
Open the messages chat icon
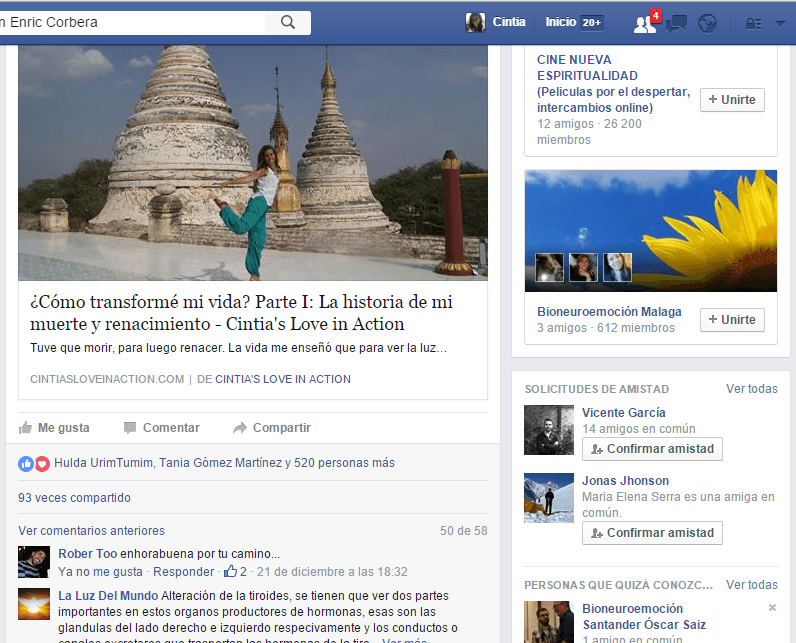click(677, 23)
